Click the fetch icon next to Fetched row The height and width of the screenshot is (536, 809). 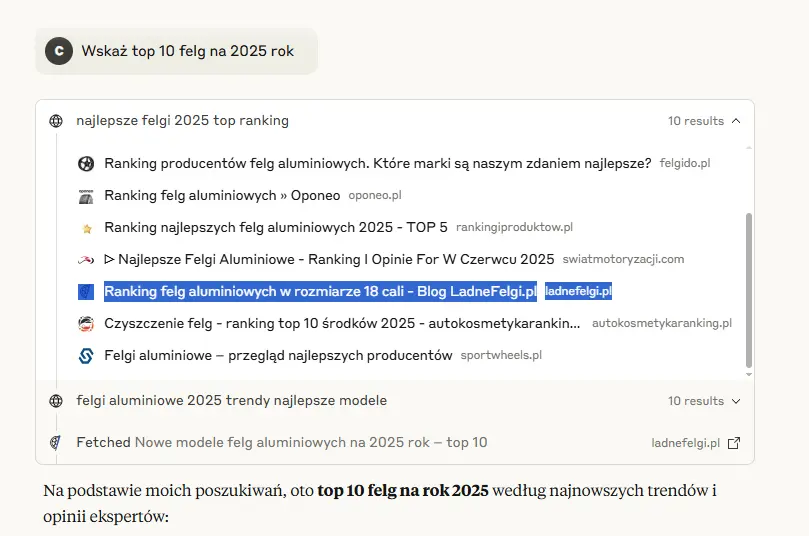56,443
